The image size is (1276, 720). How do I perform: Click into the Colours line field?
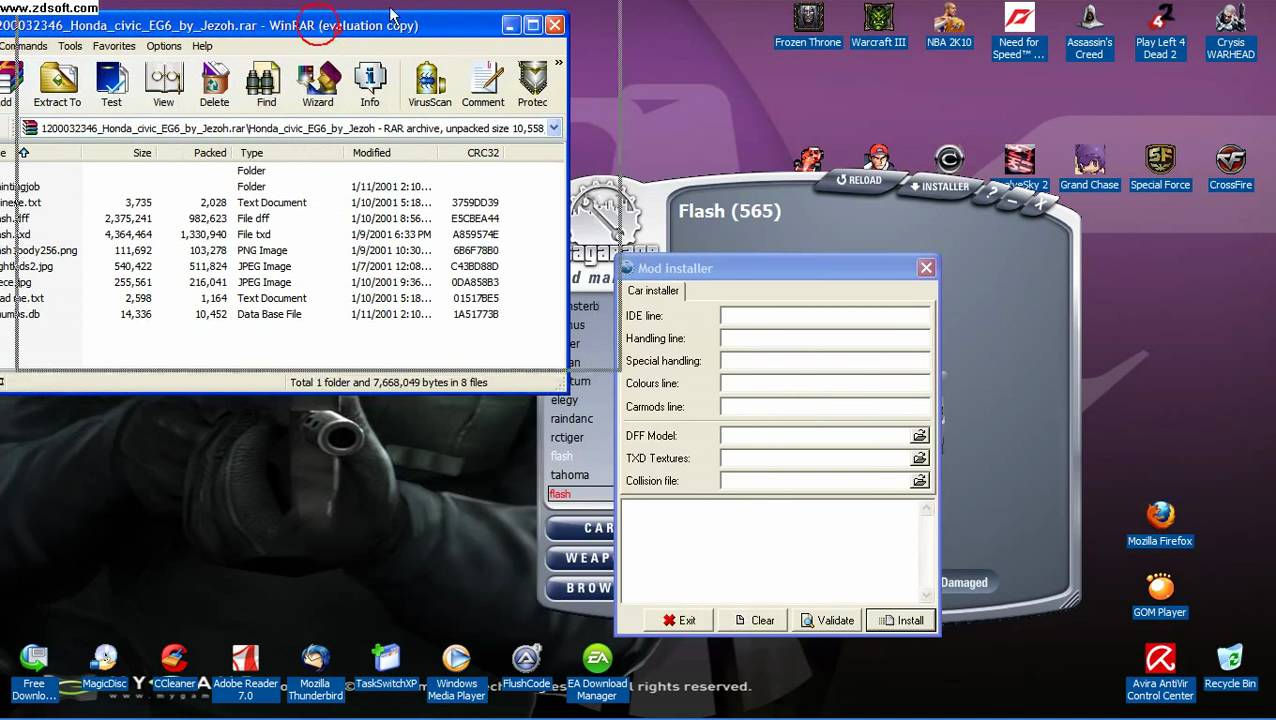825,384
